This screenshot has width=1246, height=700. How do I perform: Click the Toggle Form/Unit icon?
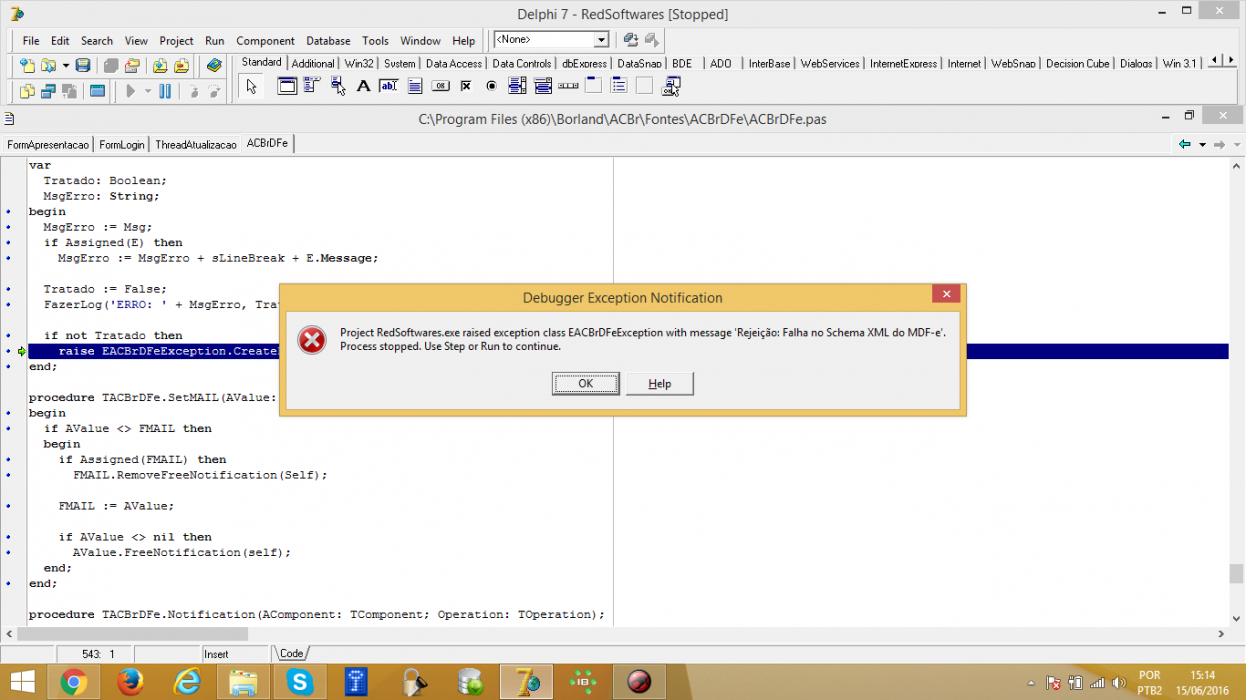[x=69, y=91]
